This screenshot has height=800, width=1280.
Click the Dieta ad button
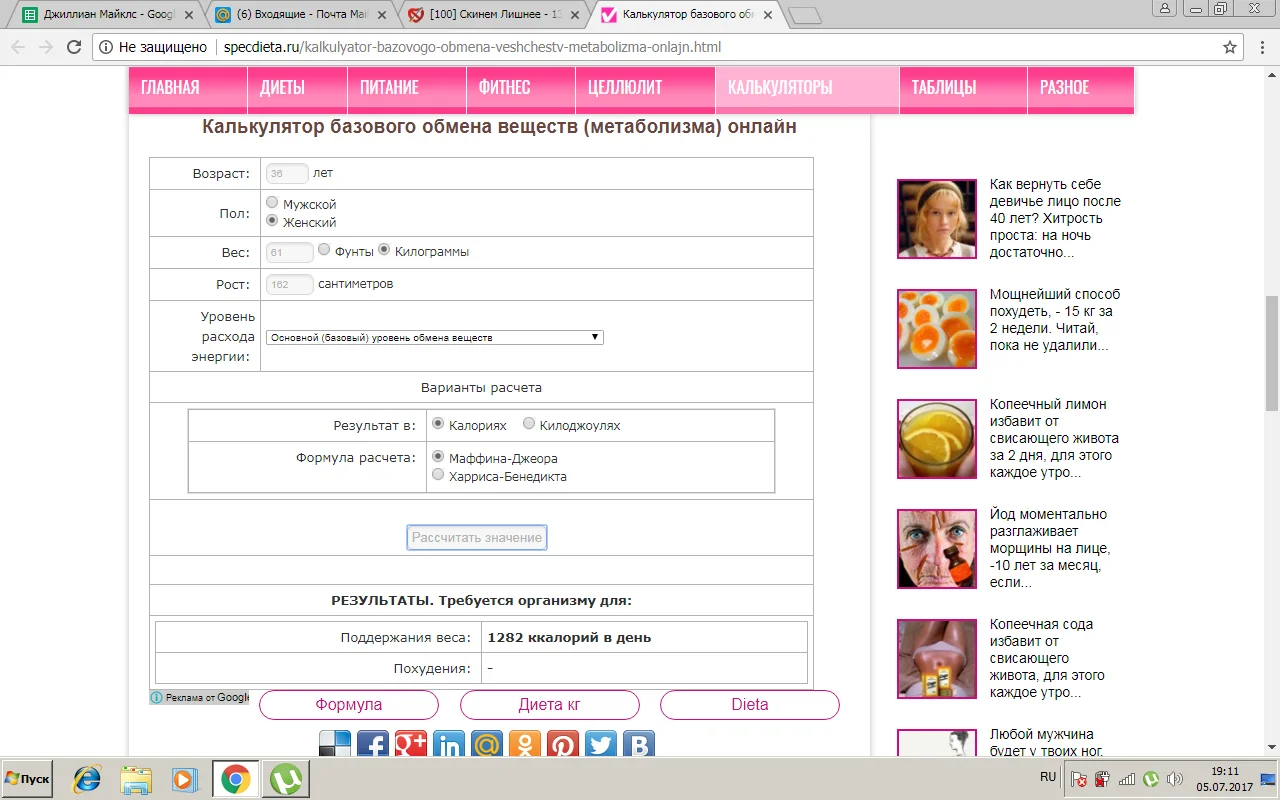click(750, 705)
